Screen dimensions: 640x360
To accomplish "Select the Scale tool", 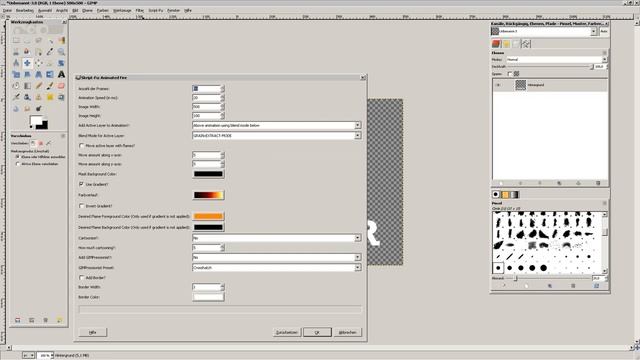I will (x=16, y=75).
